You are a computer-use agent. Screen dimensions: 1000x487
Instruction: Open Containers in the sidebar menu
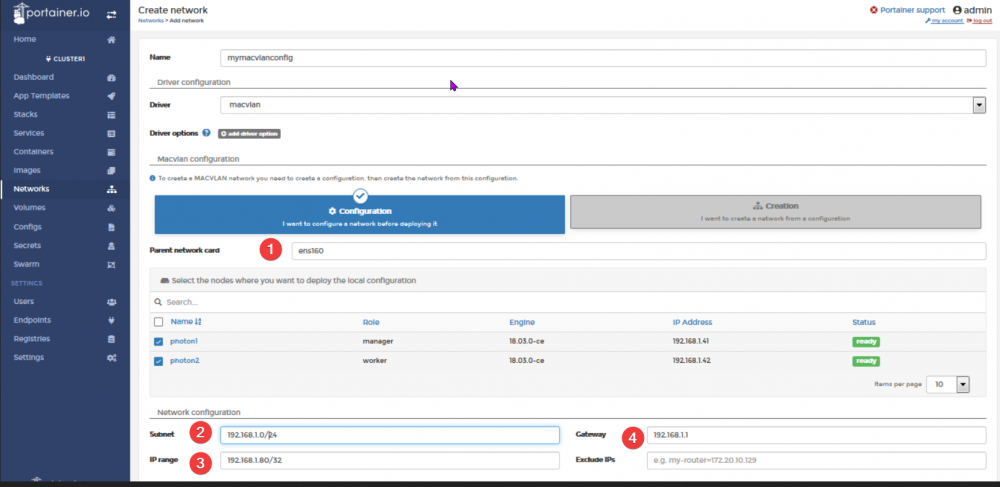(x=33, y=152)
